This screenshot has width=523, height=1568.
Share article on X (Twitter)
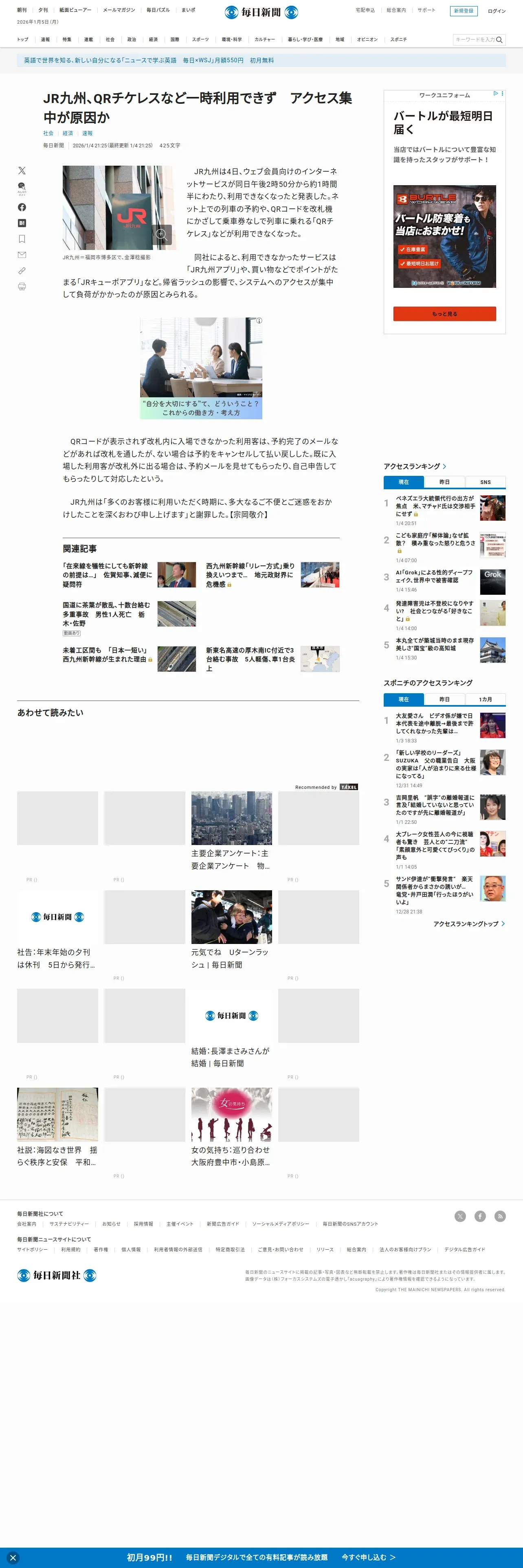22,171
